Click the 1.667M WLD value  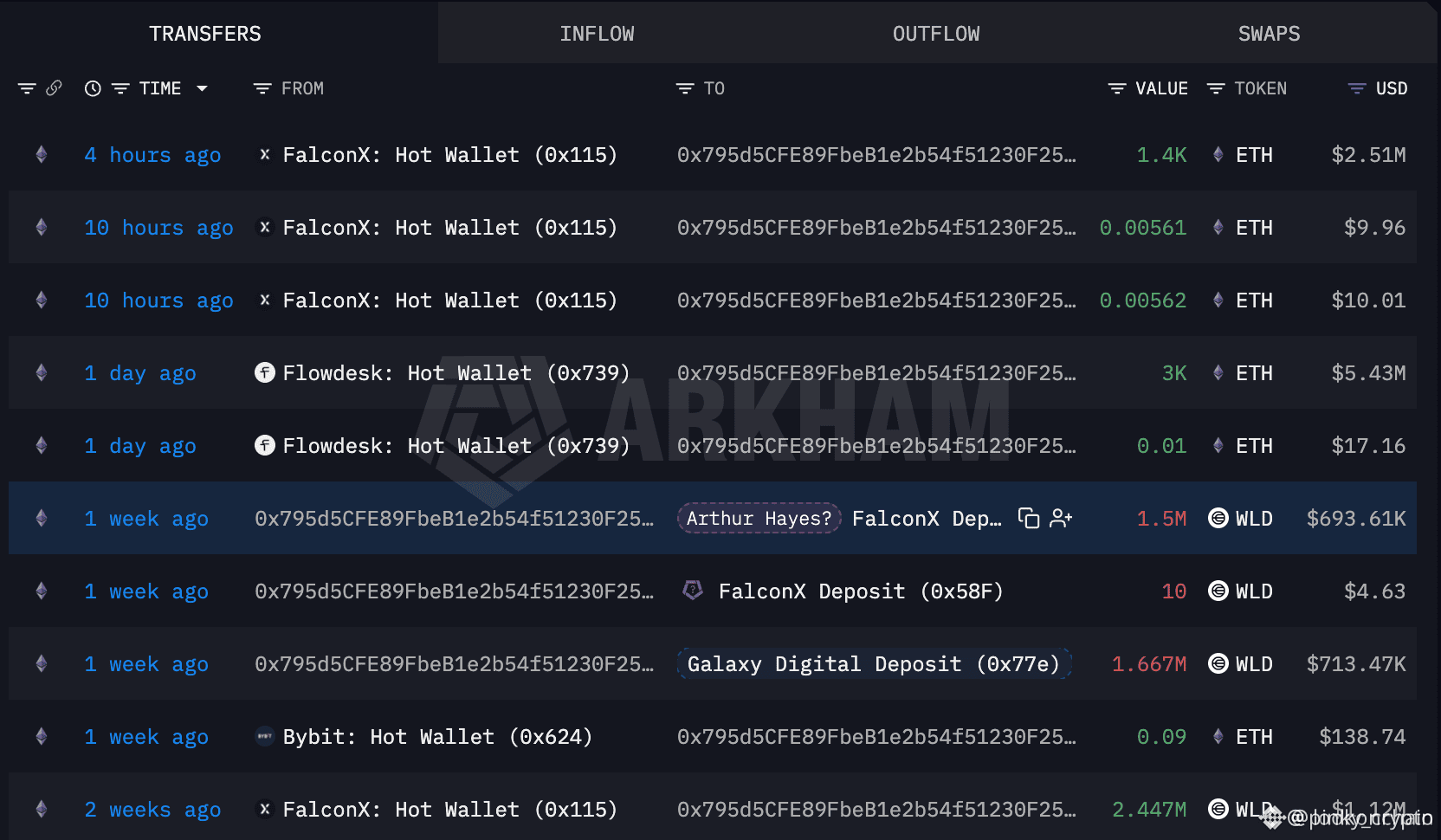pos(1149,664)
